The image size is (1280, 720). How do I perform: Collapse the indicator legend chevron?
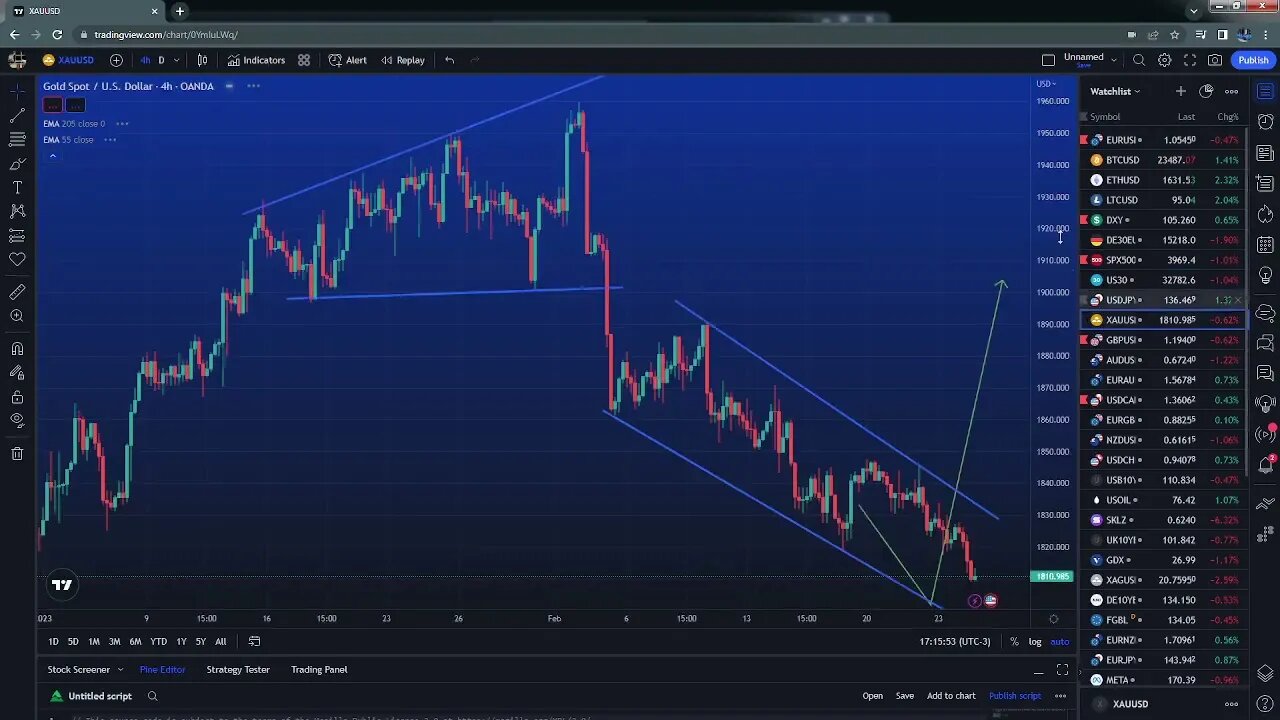52,156
